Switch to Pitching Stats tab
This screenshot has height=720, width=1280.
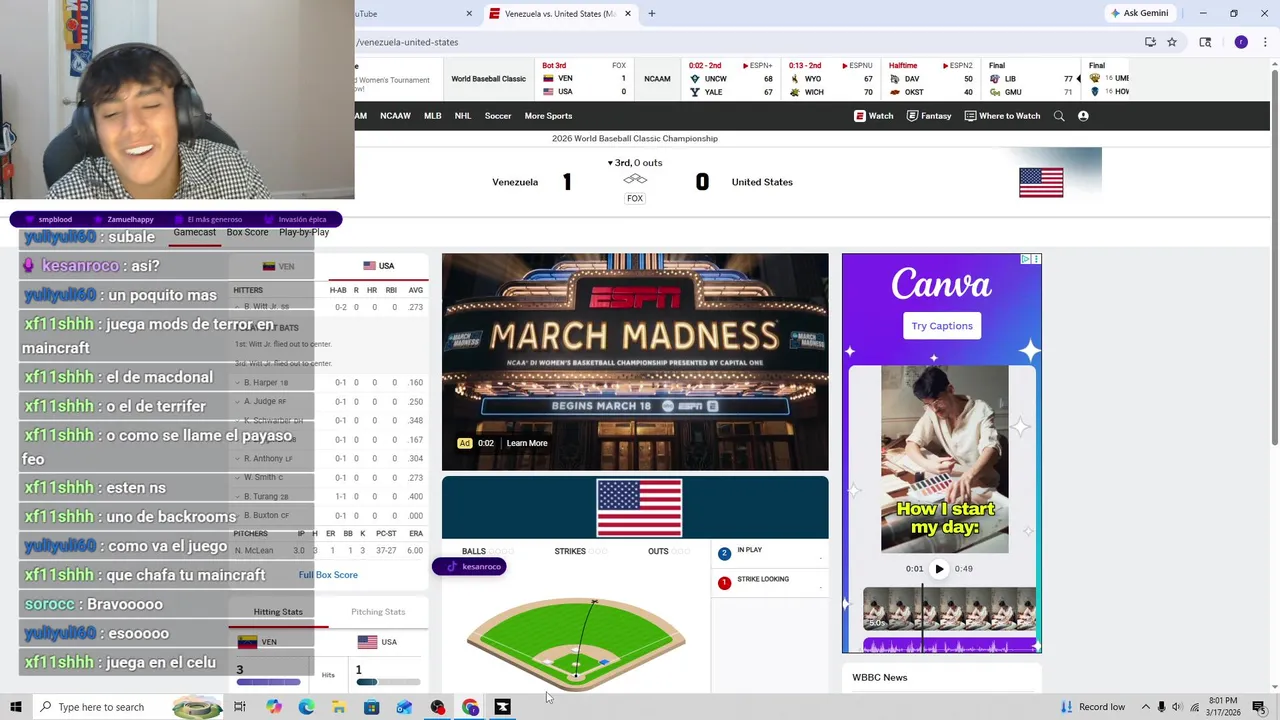coord(378,612)
